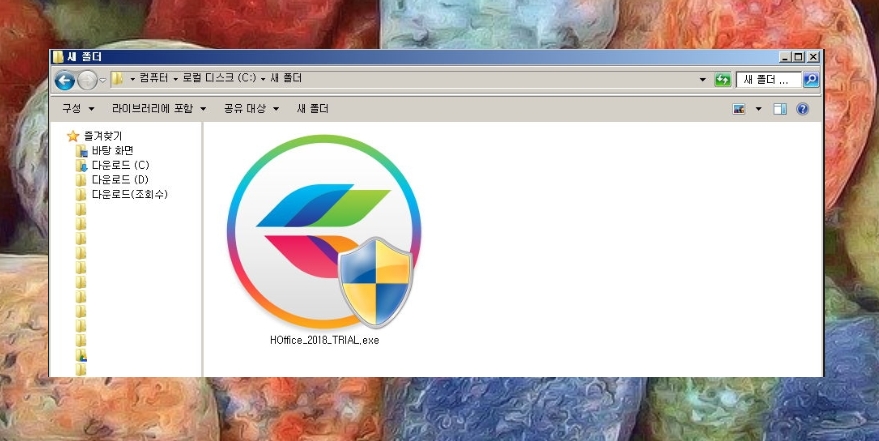
Task: Open the 구성 menu
Action: point(78,109)
